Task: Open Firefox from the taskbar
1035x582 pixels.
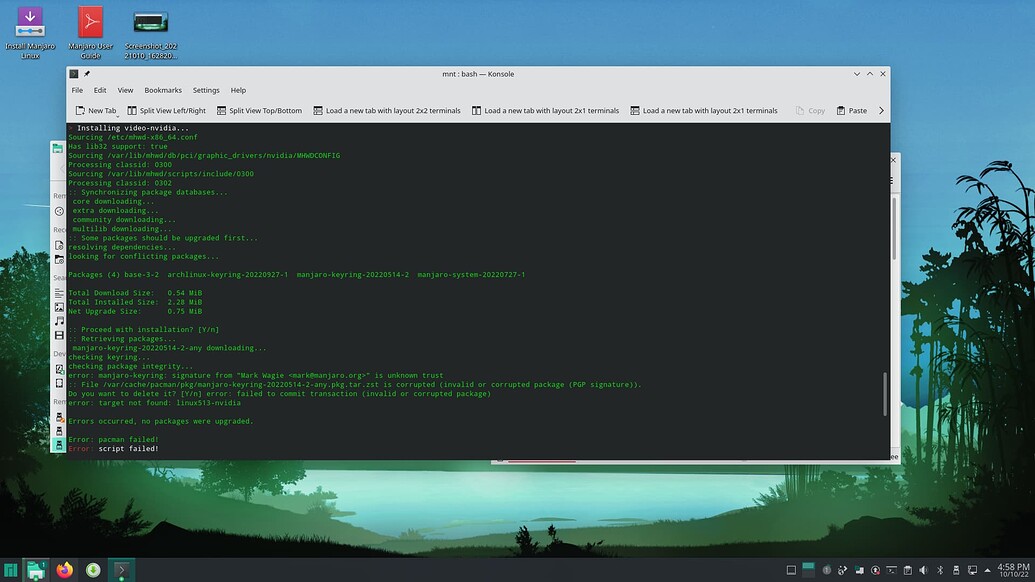Action: click(x=64, y=570)
